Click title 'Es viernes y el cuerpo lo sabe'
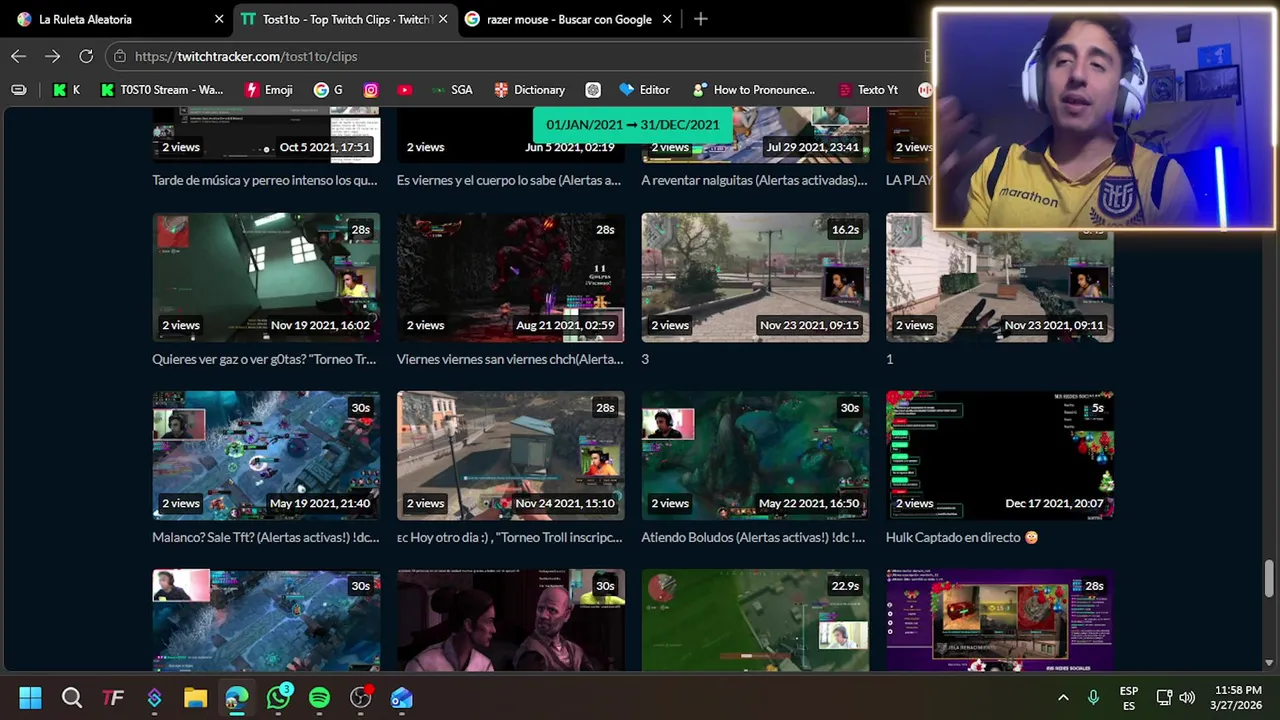1280x720 pixels. pos(509,181)
